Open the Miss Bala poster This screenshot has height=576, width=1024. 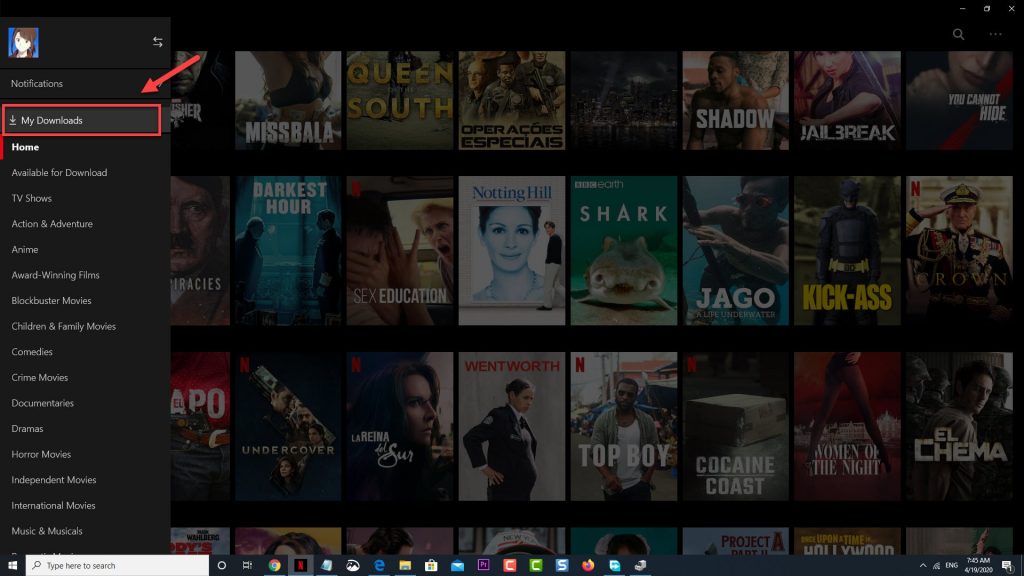288,101
